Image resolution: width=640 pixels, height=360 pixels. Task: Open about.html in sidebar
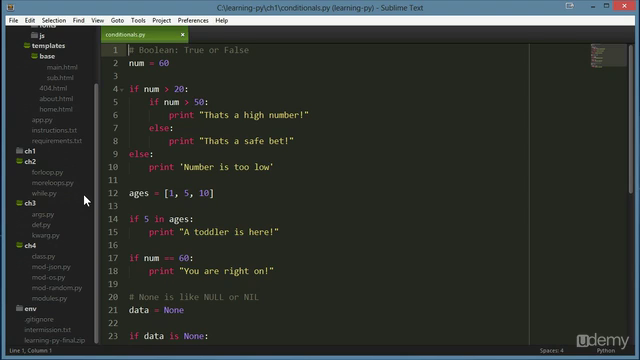56,99
